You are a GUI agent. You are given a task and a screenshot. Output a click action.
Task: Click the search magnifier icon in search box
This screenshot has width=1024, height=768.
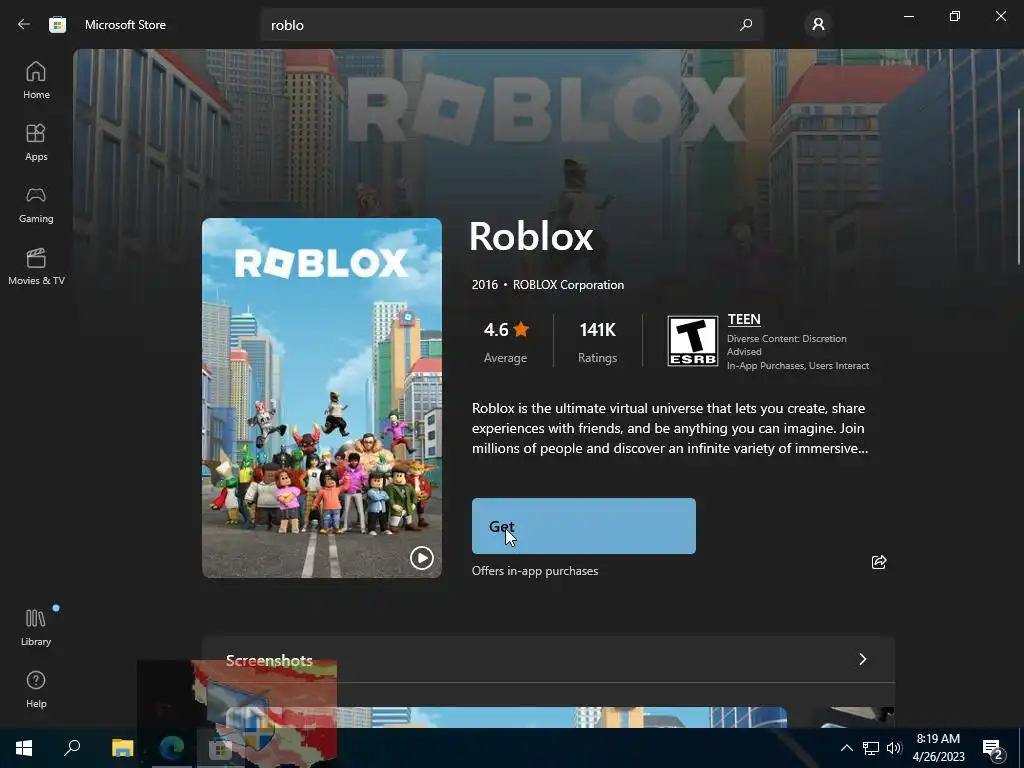coord(746,25)
